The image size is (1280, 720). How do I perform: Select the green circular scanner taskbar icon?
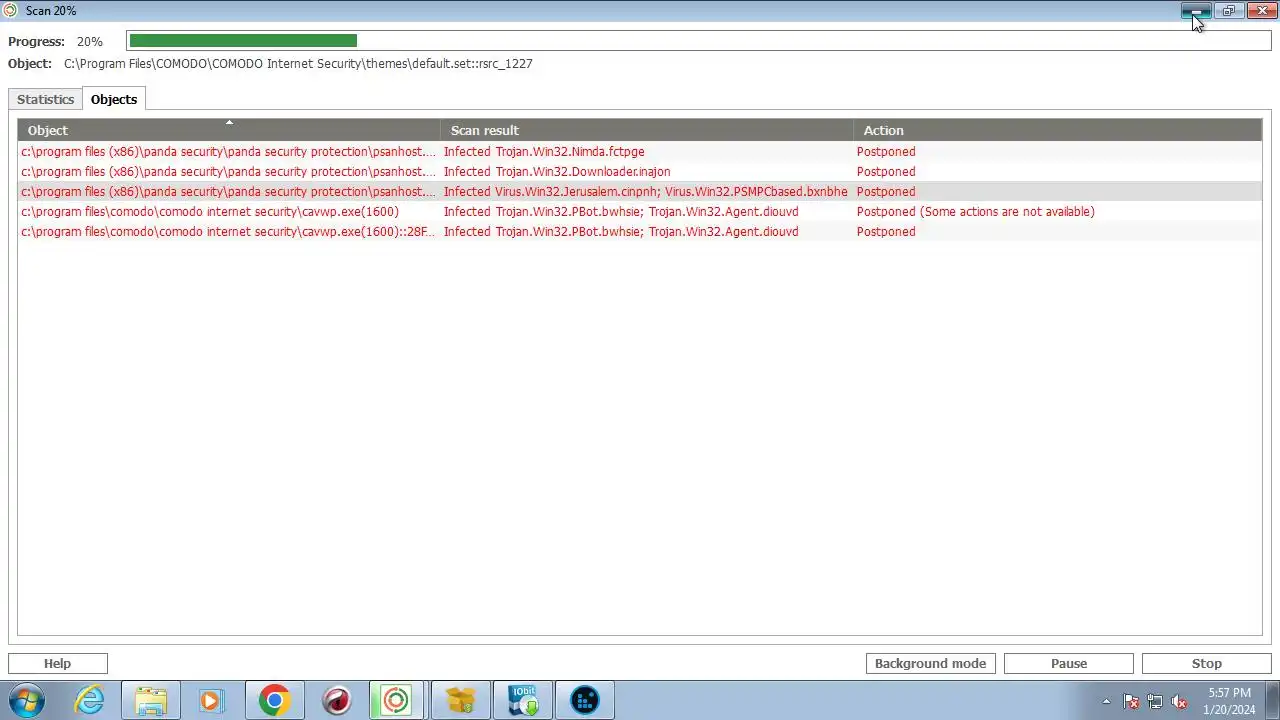[396, 700]
